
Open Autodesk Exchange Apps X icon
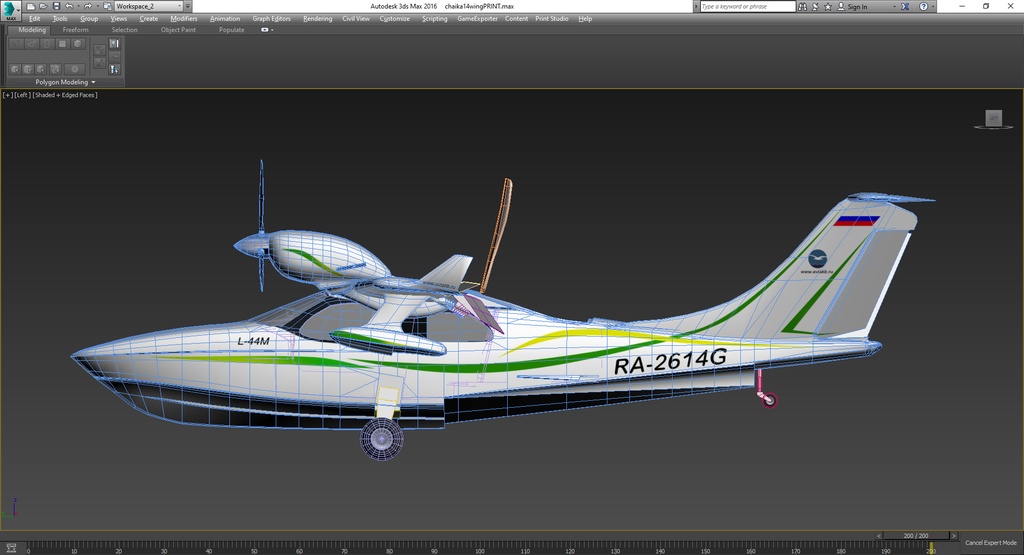point(905,7)
